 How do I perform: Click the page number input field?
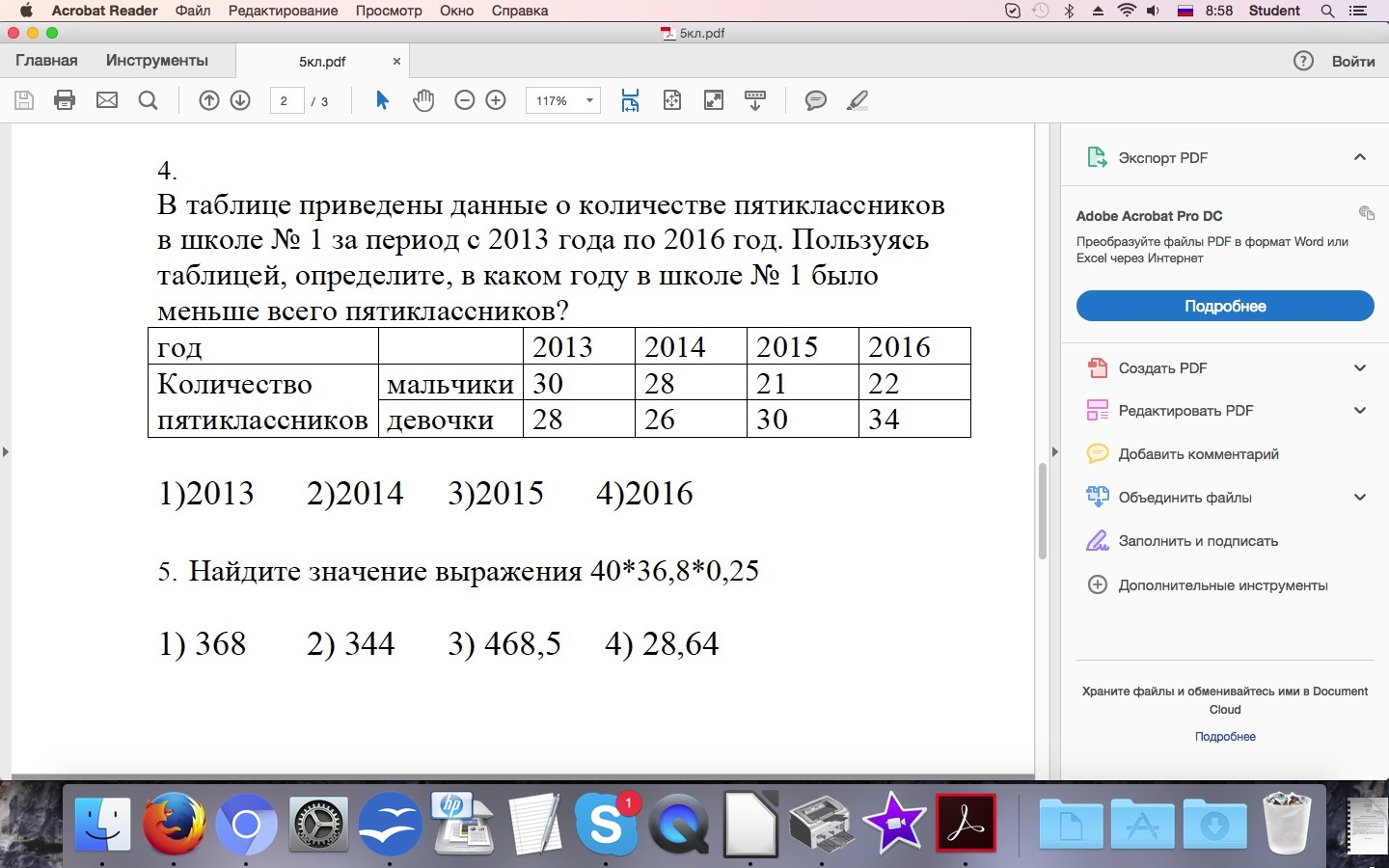[x=286, y=100]
